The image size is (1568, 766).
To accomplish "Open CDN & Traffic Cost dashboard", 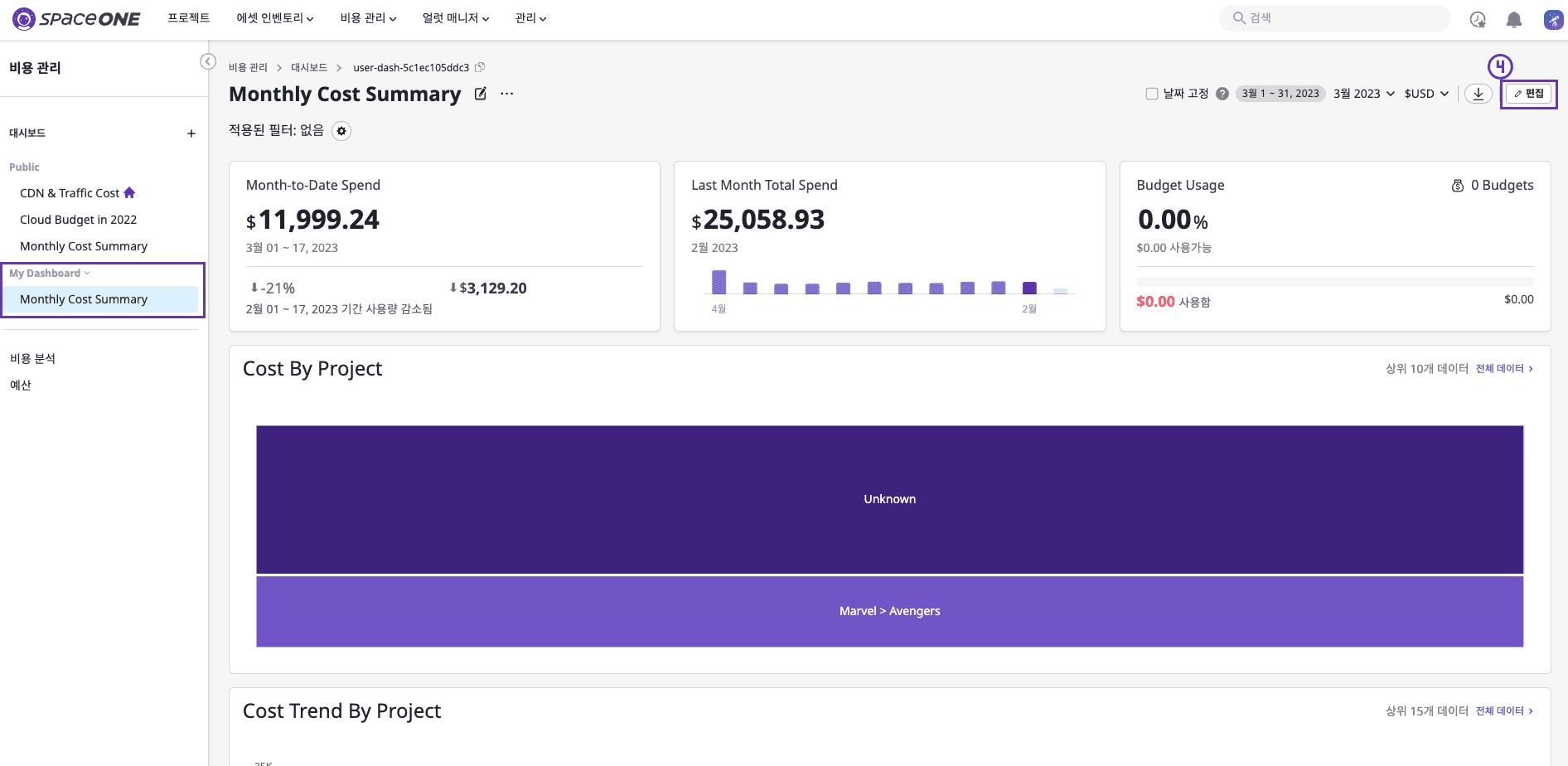I will click(70, 193).
